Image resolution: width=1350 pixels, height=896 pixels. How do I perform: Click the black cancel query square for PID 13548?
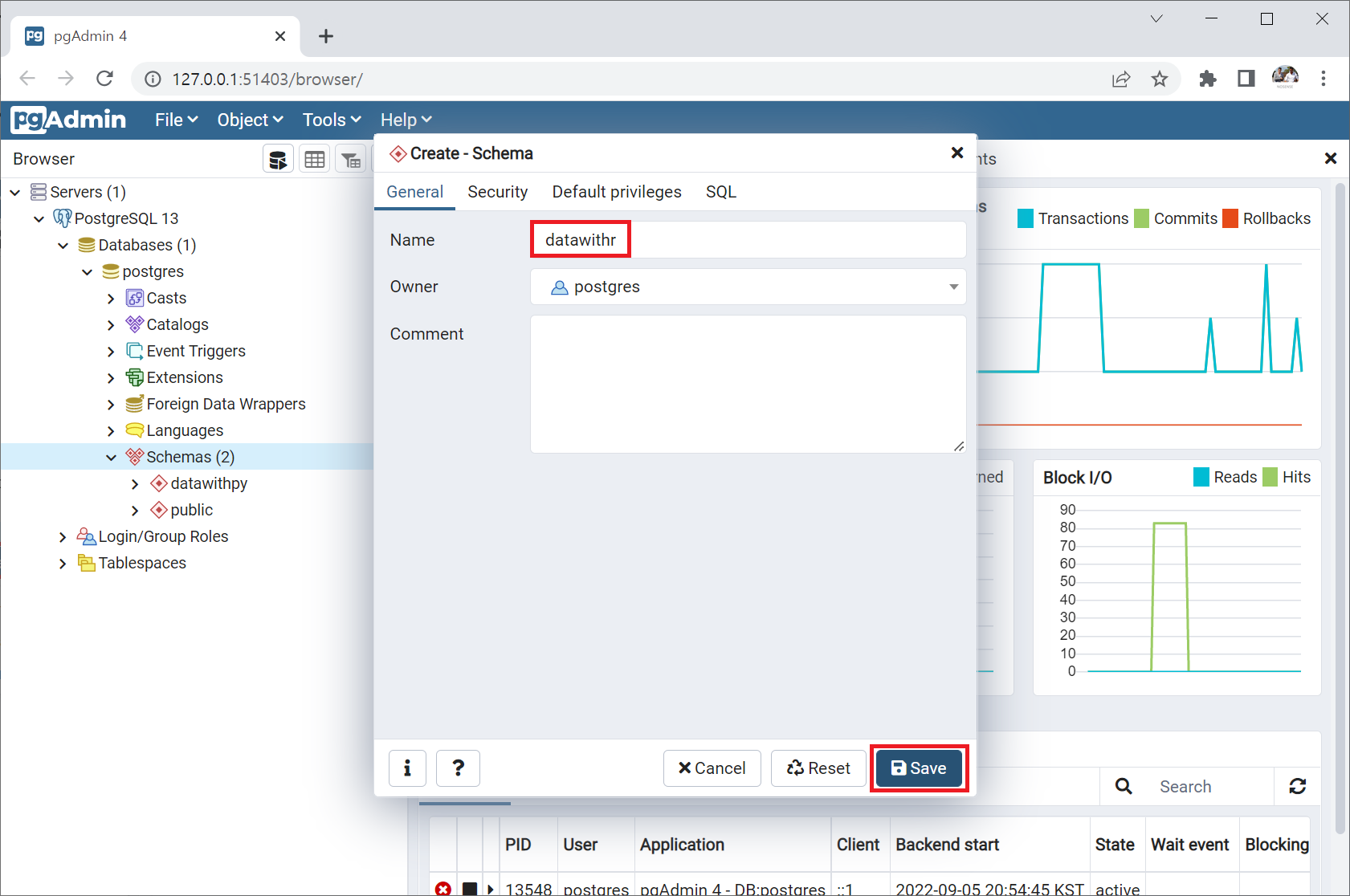pyautogui.click(x=470, y=888)
